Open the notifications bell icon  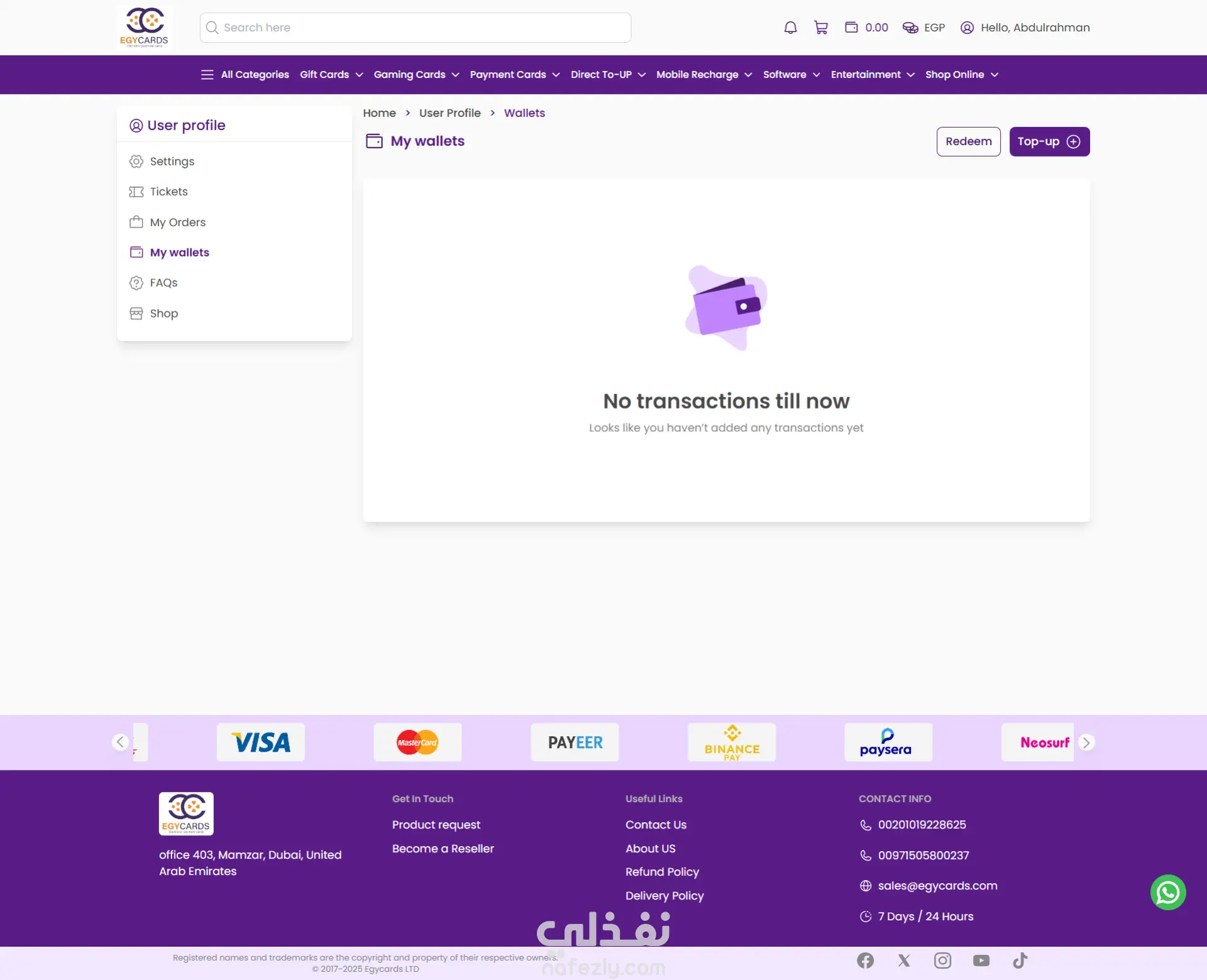tap(790, 28)
